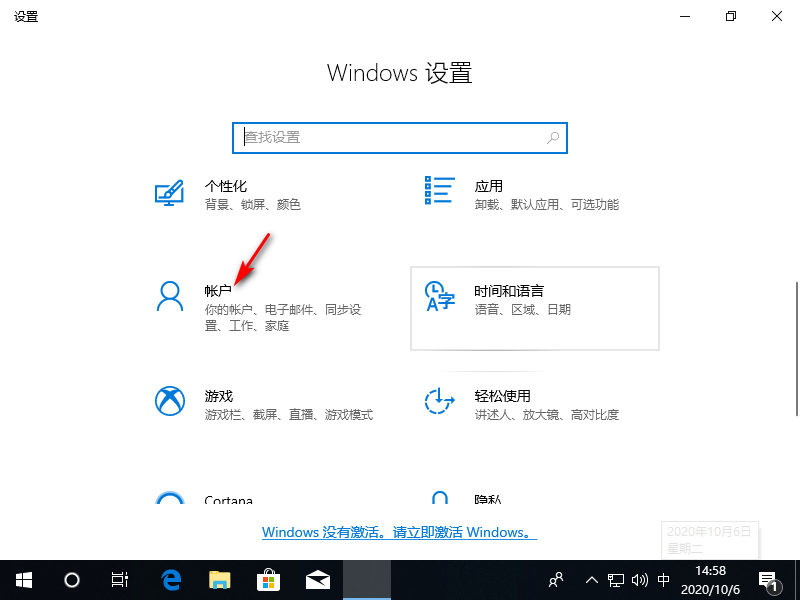Open the Start menu
800x600 pixels.
tap(23, 580)
